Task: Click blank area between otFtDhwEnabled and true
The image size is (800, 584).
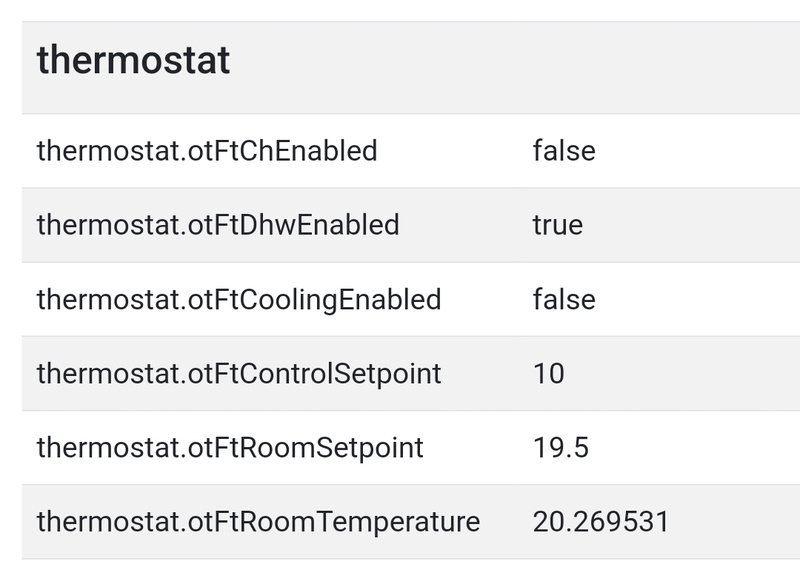Action: click(x=465, y=225)
